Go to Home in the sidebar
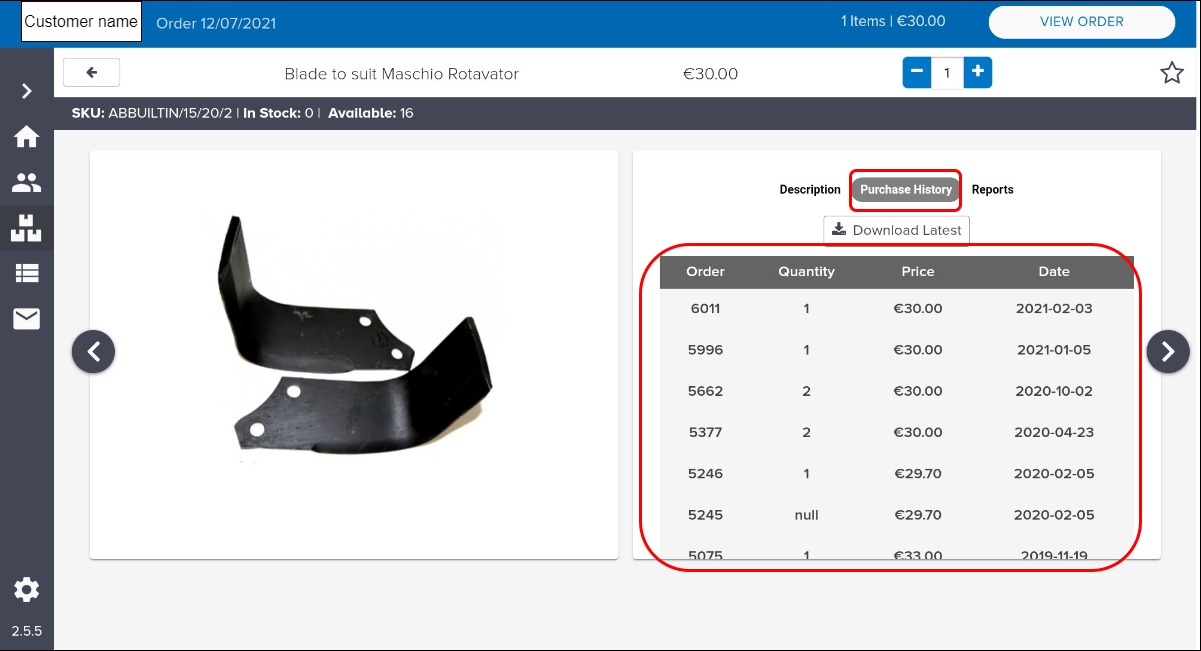Image resolution: width=1201 pixels, height=651 pixels. 27,137
